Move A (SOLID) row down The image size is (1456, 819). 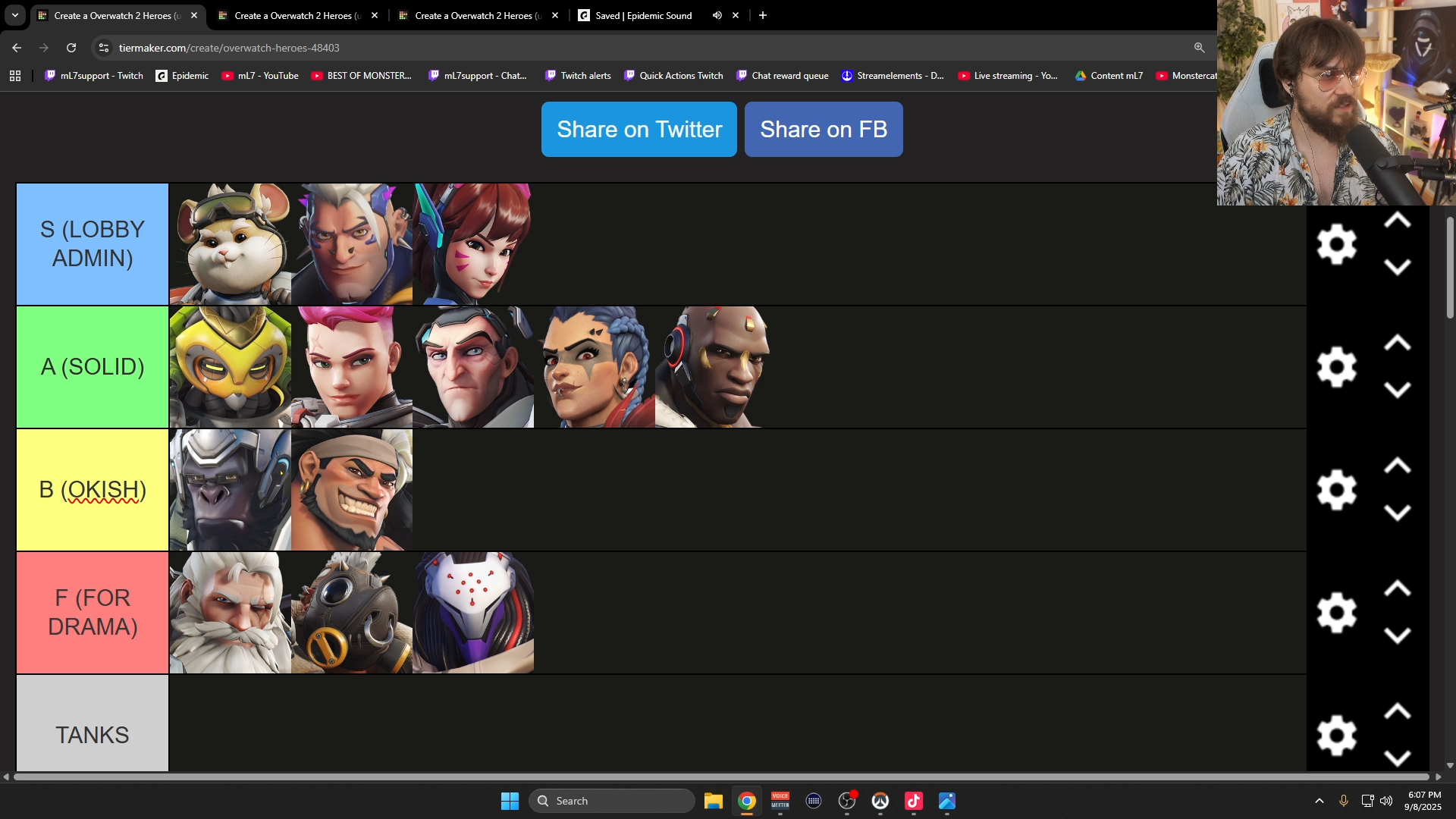[1397, 390]
